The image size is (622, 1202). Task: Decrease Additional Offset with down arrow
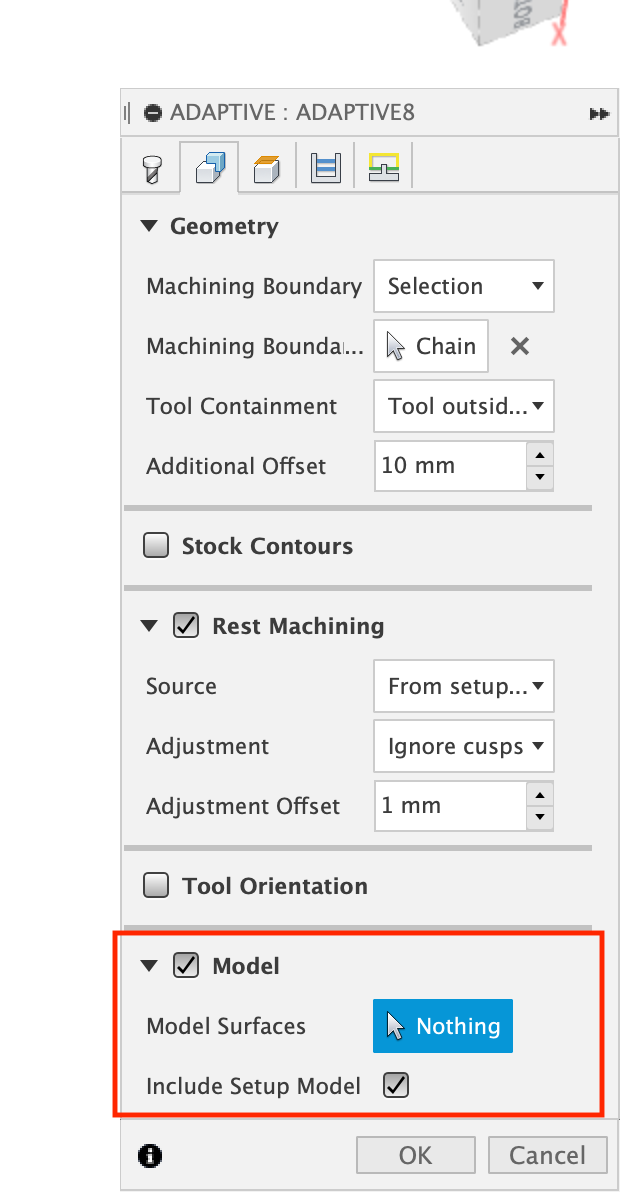point(540,478)
